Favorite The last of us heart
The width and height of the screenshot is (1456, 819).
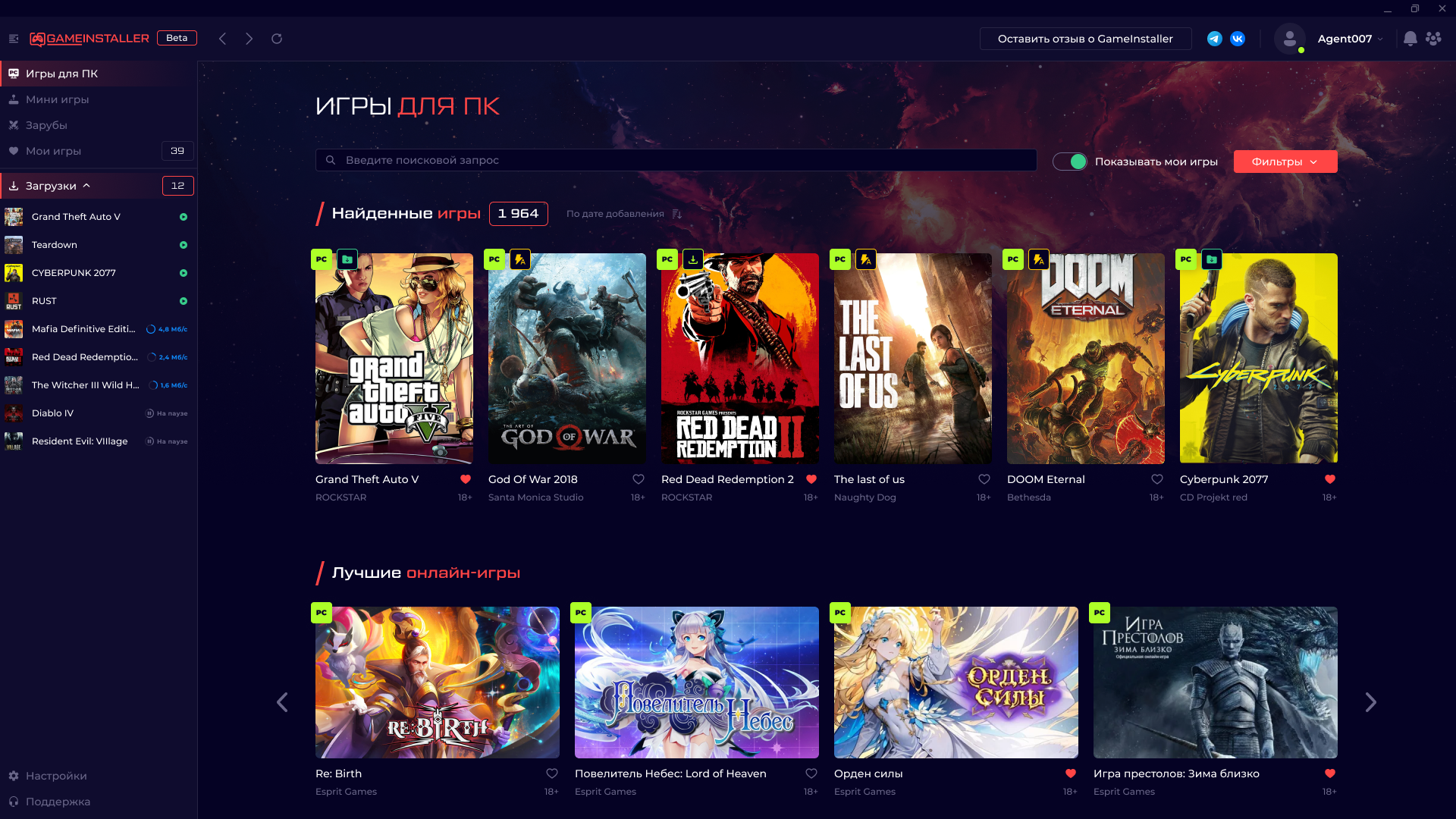tap(984, 479)
